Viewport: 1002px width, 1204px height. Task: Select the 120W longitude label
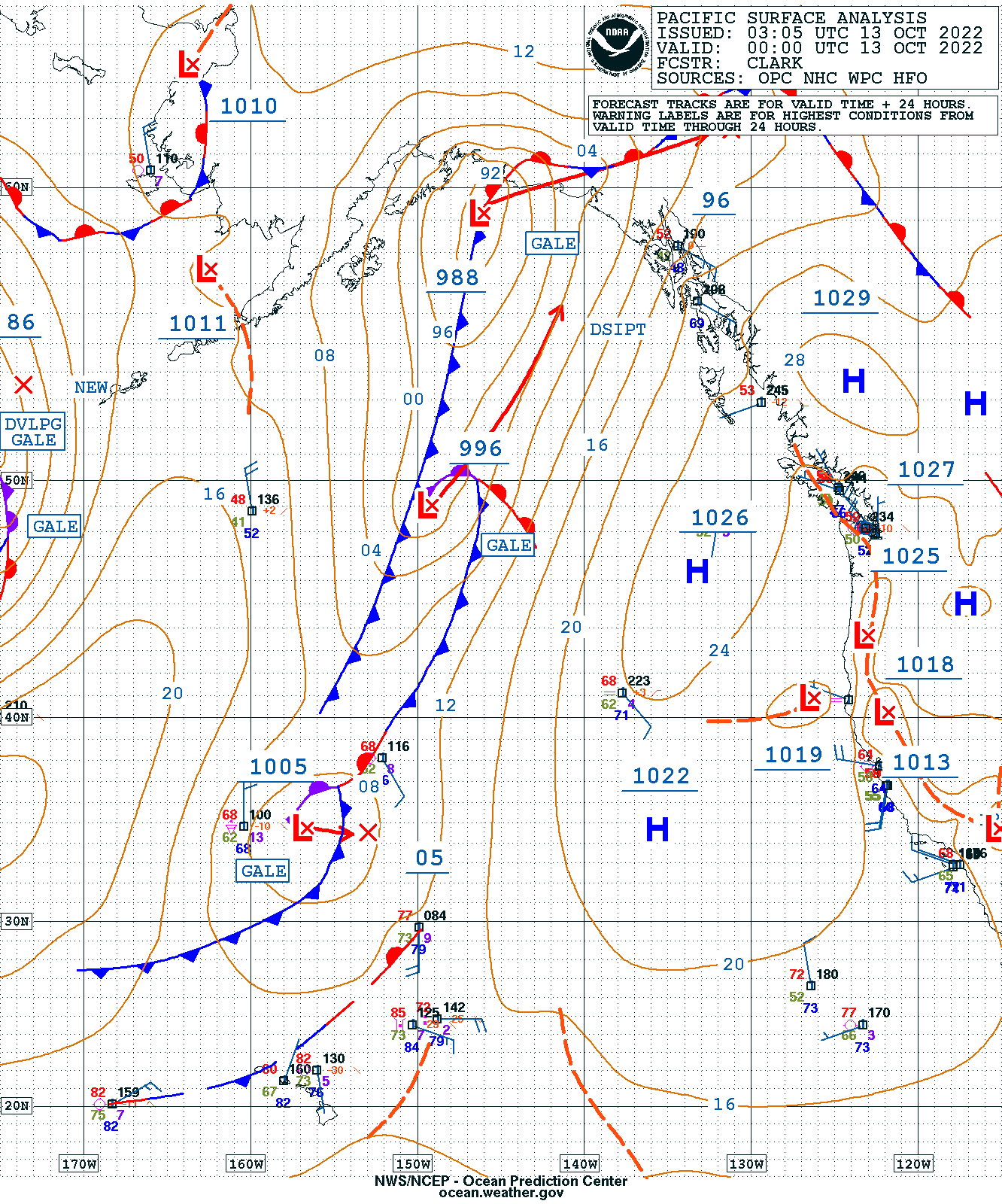coord(913,1165)
